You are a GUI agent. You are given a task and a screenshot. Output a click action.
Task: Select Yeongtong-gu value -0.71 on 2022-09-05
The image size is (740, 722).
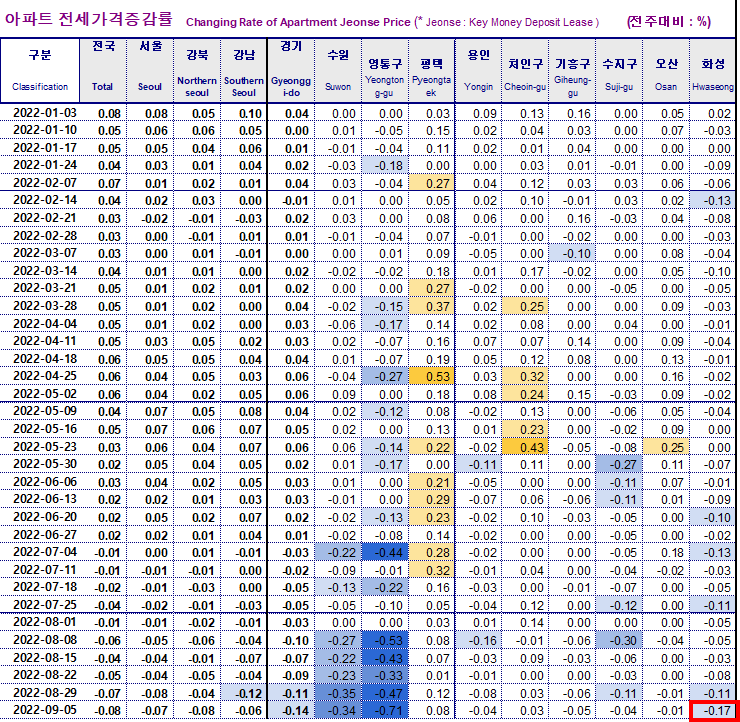[385, 711]
